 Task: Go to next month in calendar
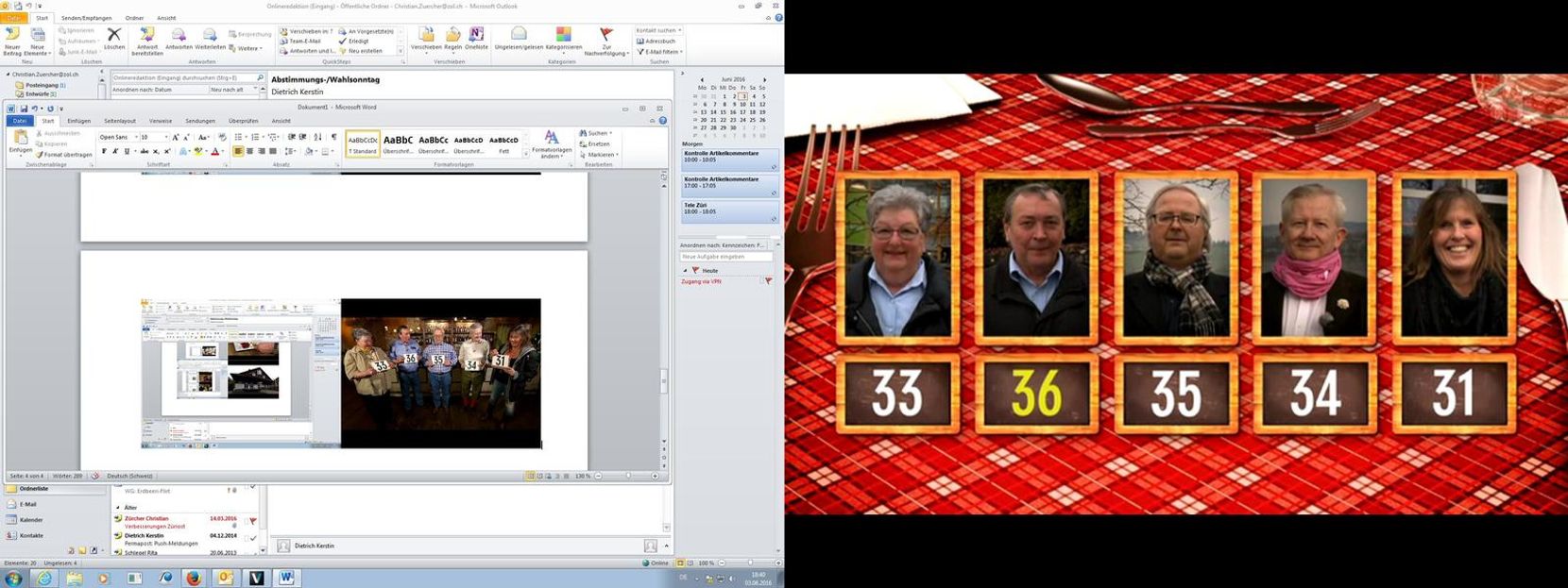tap(764, 80)
